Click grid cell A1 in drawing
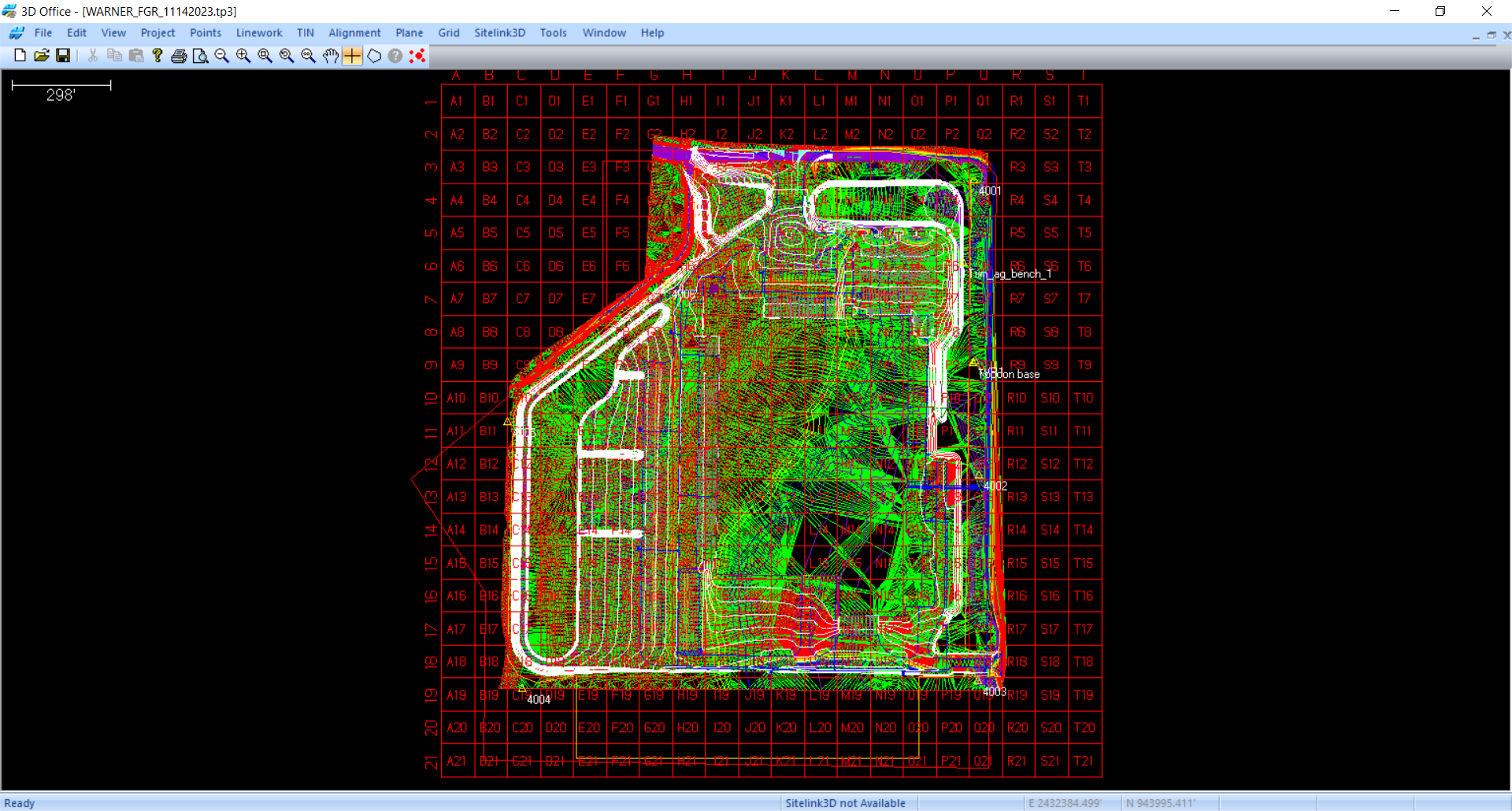The image size is (1512, 811). coord(457,101)
